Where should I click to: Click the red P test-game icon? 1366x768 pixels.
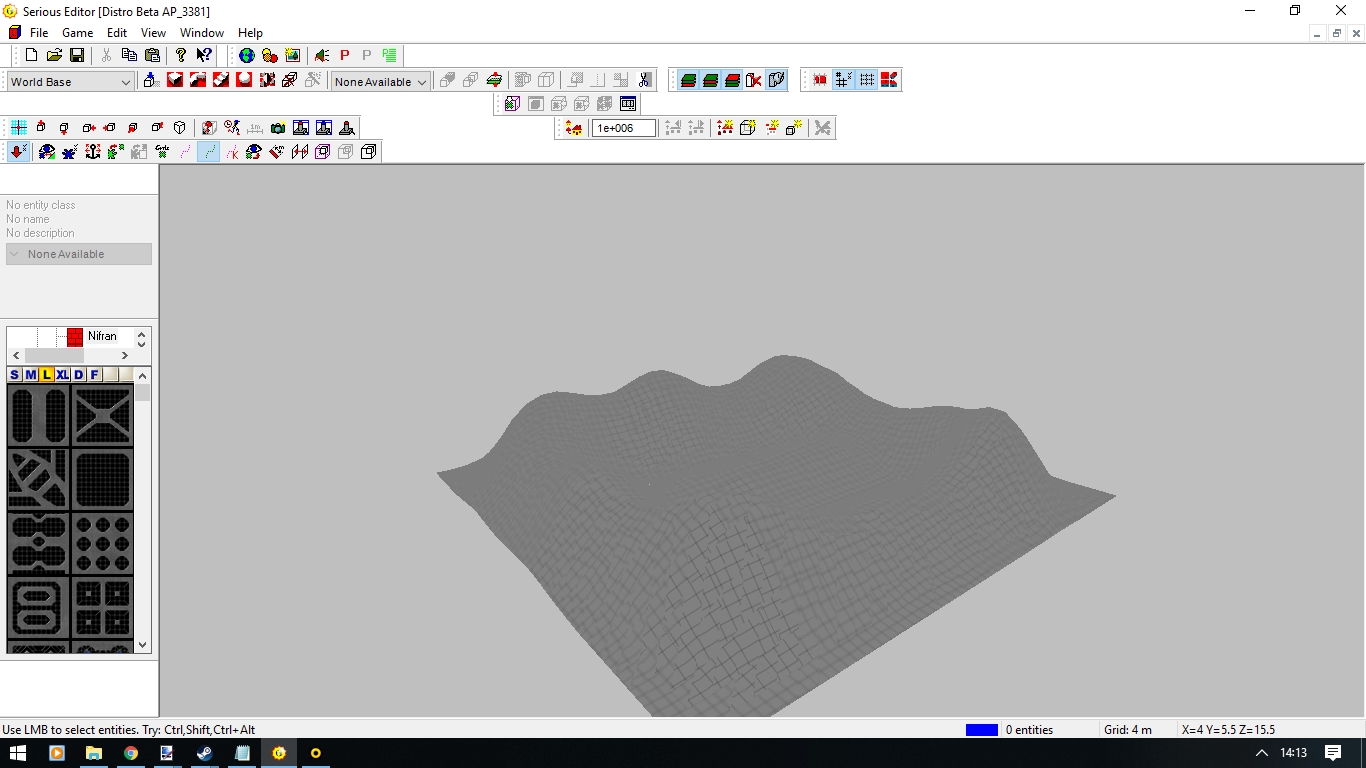[344, 55]
